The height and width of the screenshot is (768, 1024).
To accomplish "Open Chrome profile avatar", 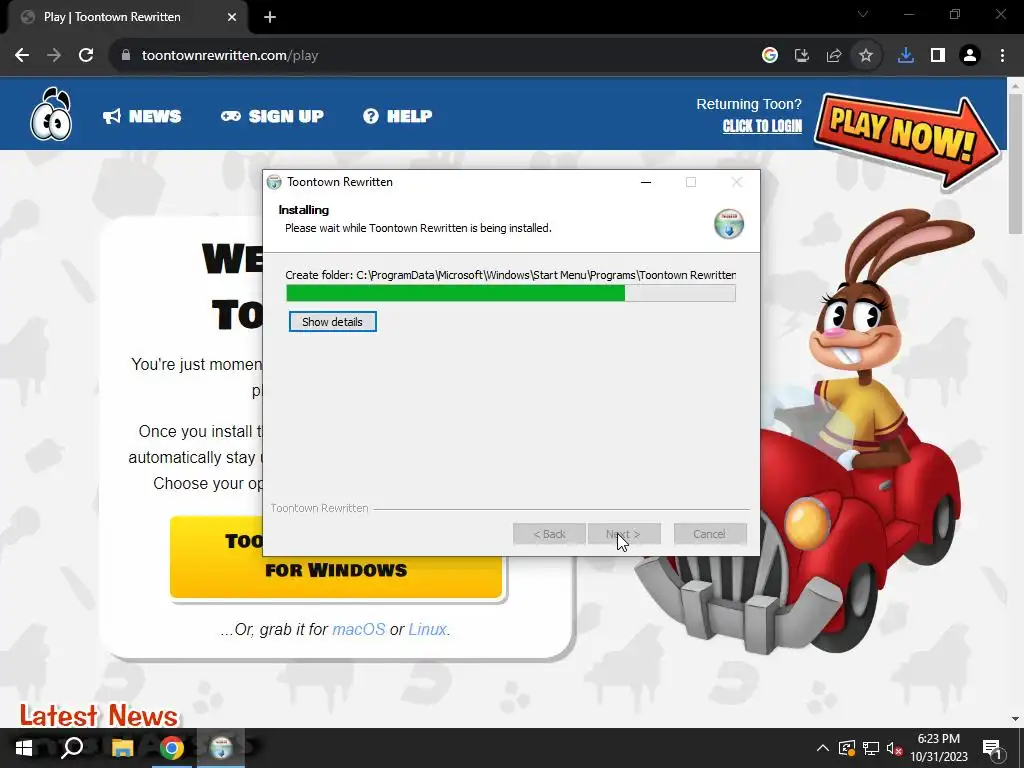I will tap(970, 56).
